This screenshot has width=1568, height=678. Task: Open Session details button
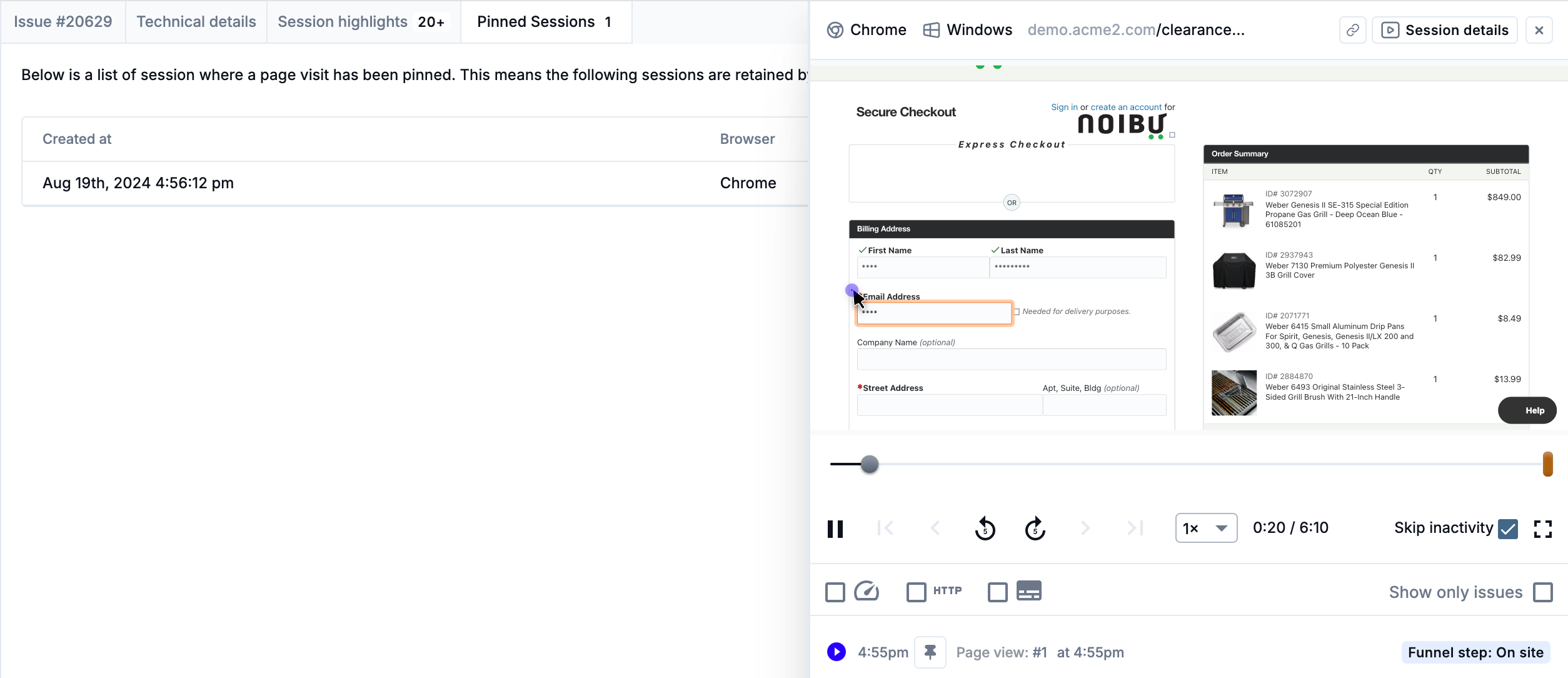tap(1444, 30)
